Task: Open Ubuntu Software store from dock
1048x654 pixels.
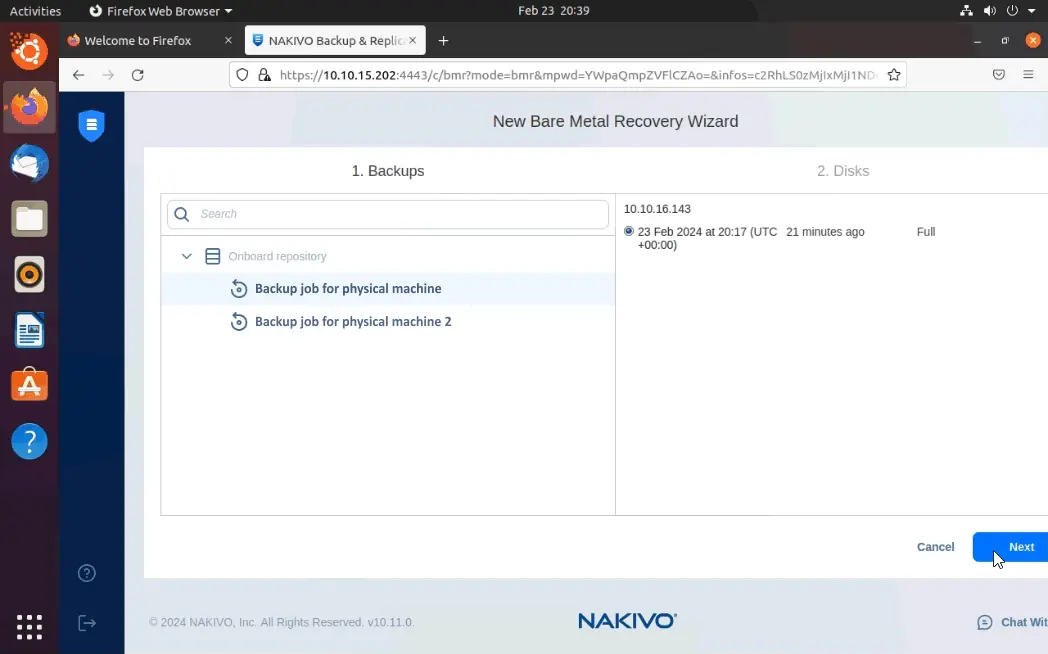Action: (29, 385)
